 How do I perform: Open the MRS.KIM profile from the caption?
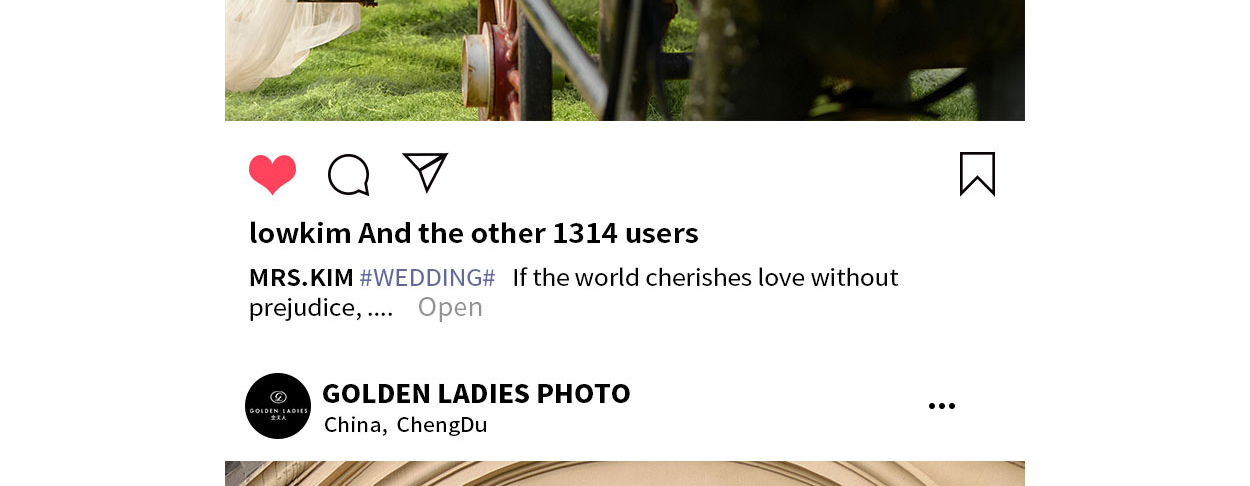click(x=301, y=277)
